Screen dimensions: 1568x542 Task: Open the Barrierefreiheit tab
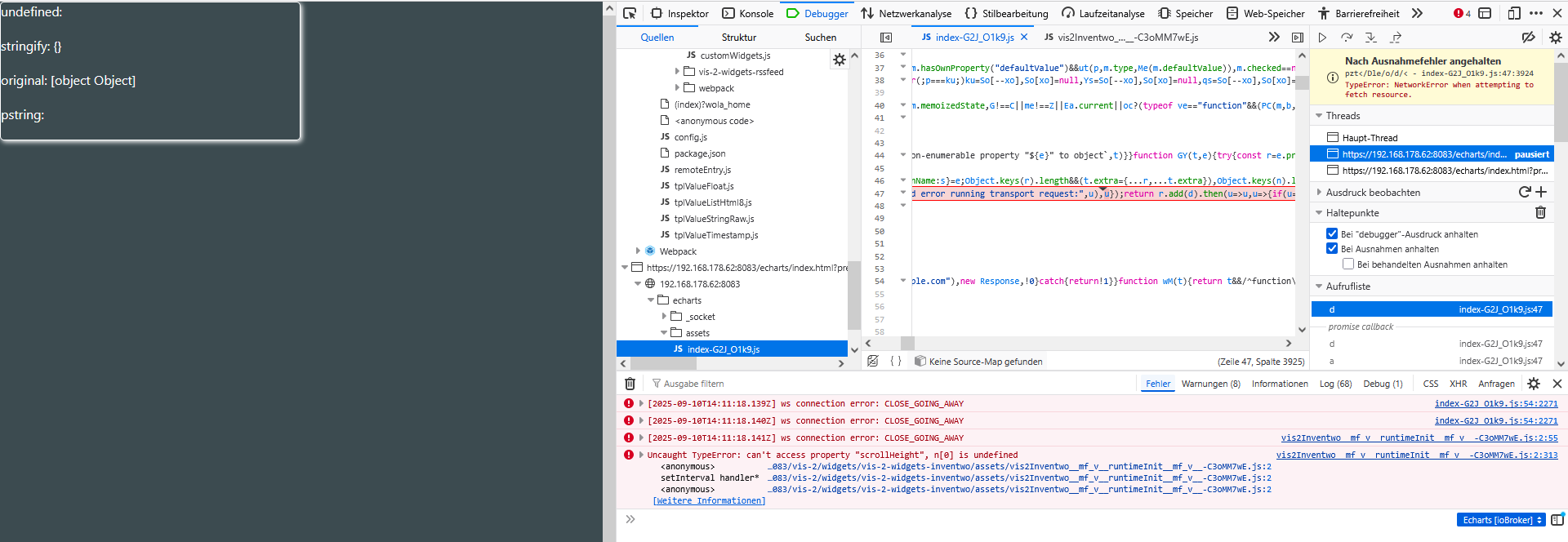[1359, 13]
